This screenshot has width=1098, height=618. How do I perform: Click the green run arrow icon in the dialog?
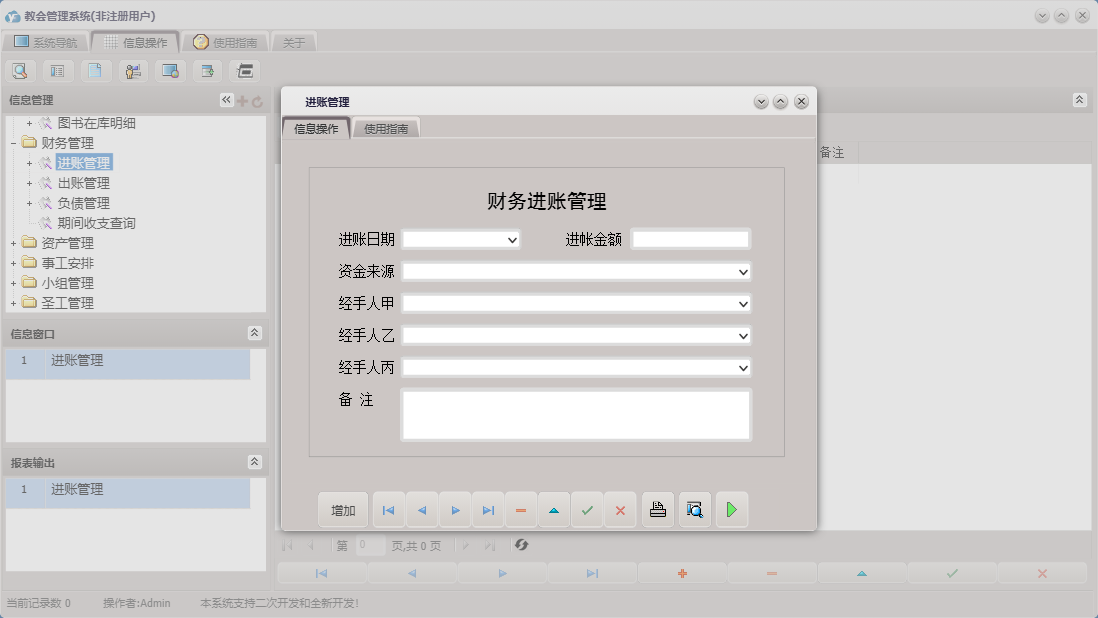731,509
